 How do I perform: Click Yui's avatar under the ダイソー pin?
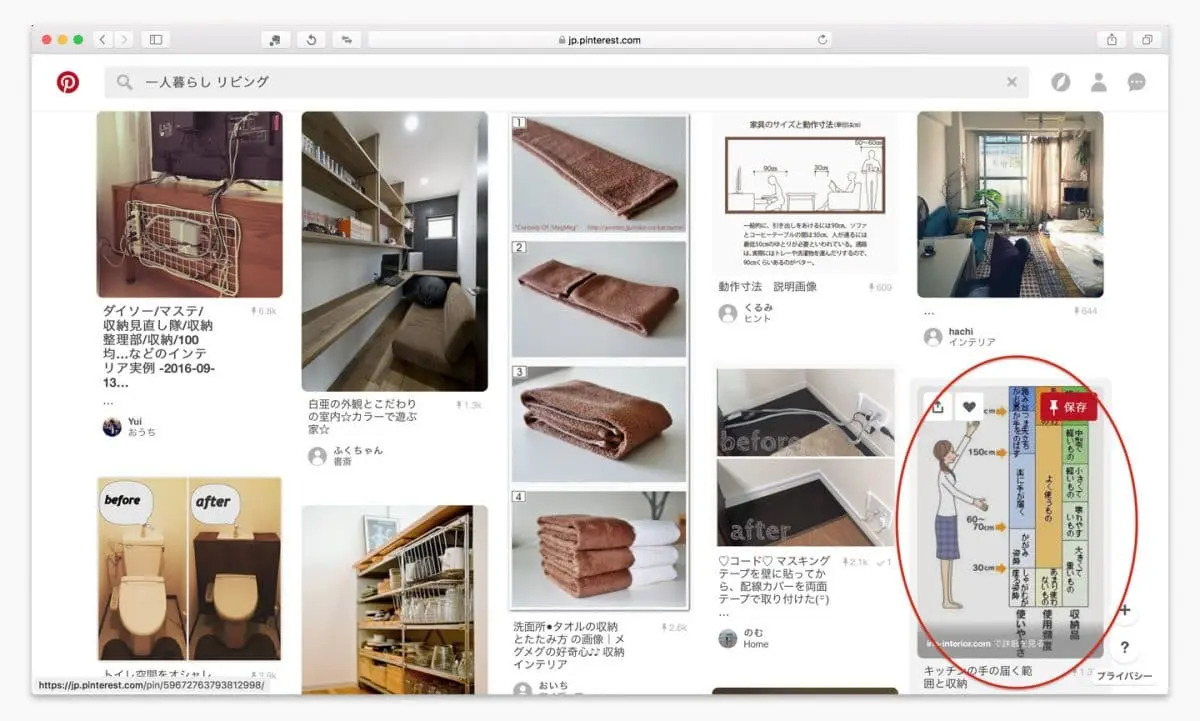point(112,426)
